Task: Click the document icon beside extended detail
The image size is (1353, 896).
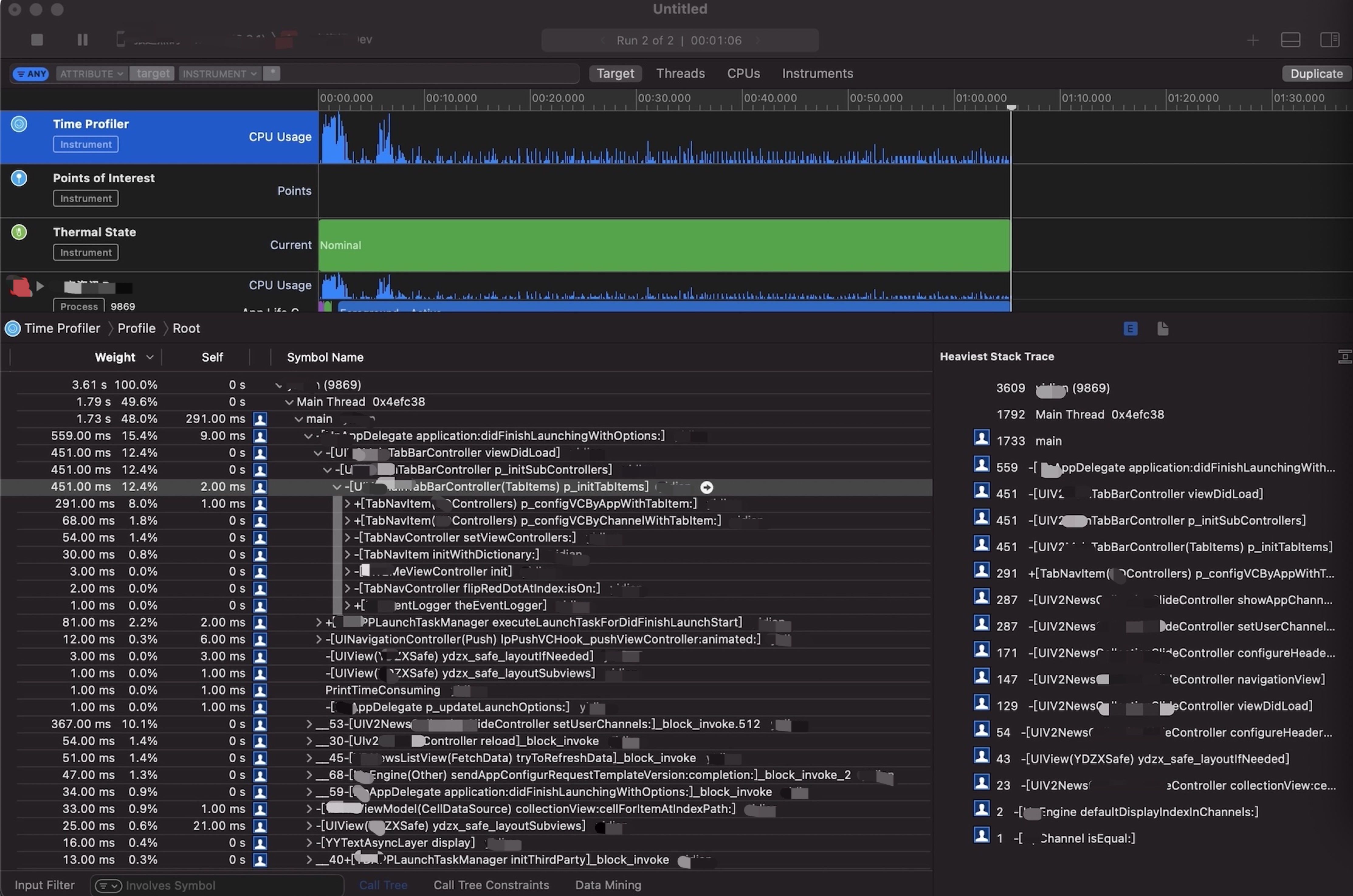Action: [1162, 329]
